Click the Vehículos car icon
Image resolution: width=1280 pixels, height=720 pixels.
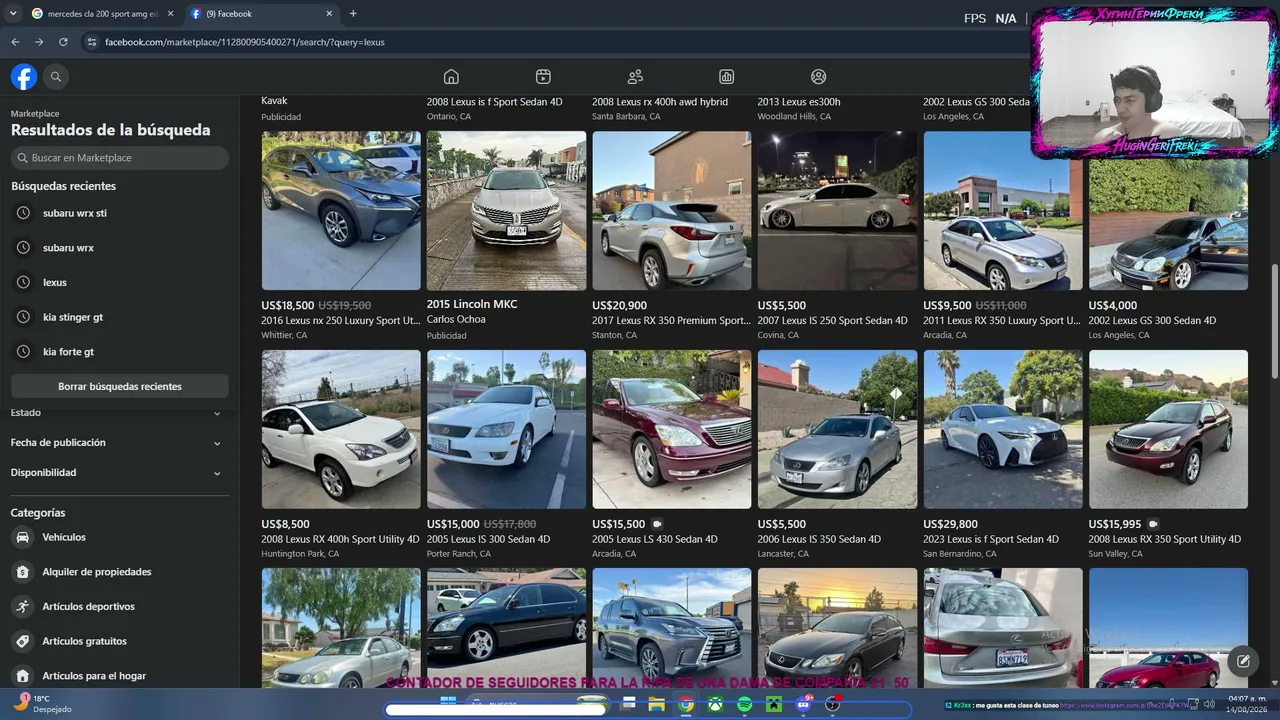click(x=22, y=538)
